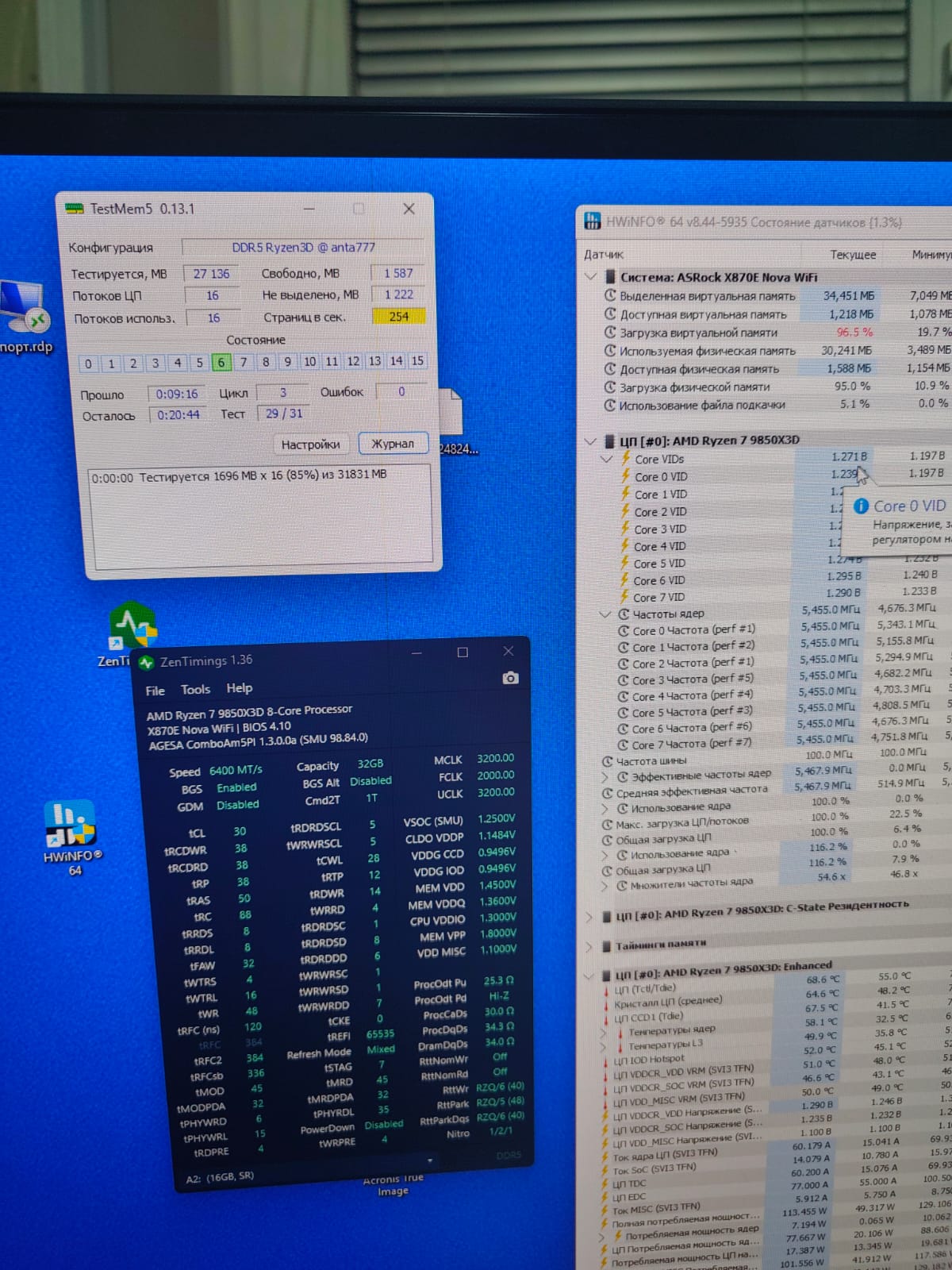This screenshot has width=952, height=1270.
Task: Expand Эффективные частоты ядер group
Action: click(605, 776)
